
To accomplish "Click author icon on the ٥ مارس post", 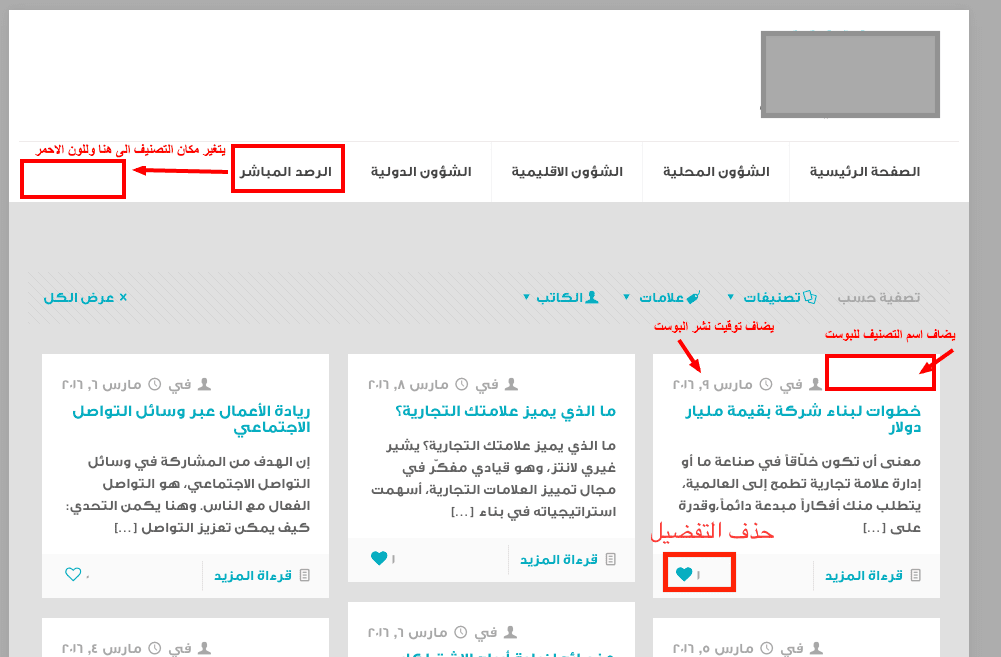I will 816,648.
